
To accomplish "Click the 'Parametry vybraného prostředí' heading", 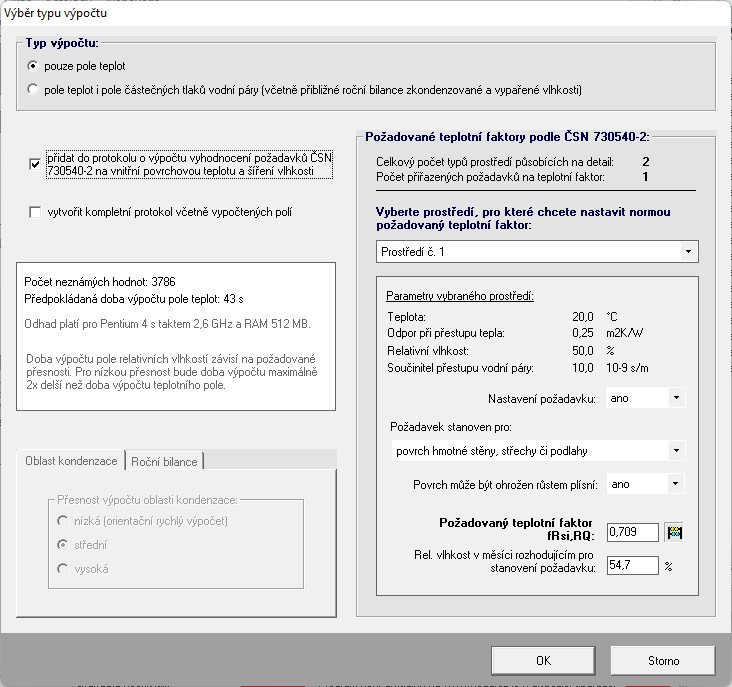I will click(x=460, y=296).
